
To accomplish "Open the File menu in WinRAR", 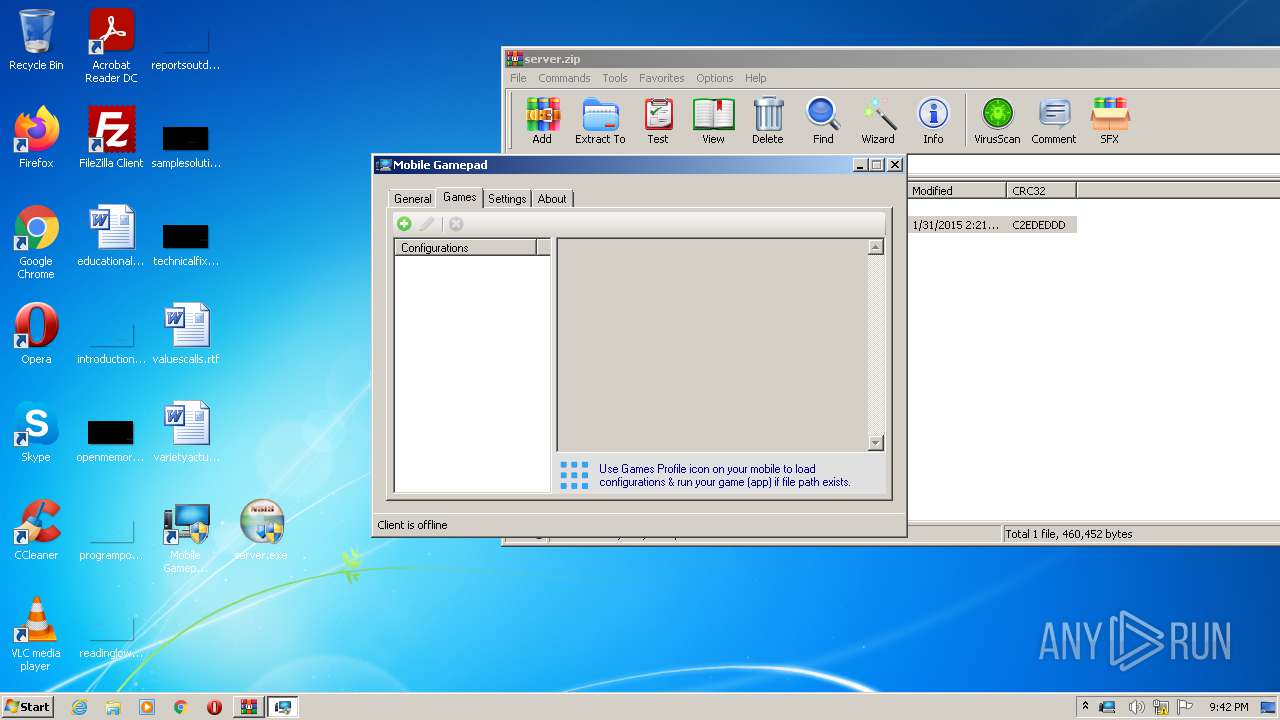I will pyautogui.click(x=518, y=78).
